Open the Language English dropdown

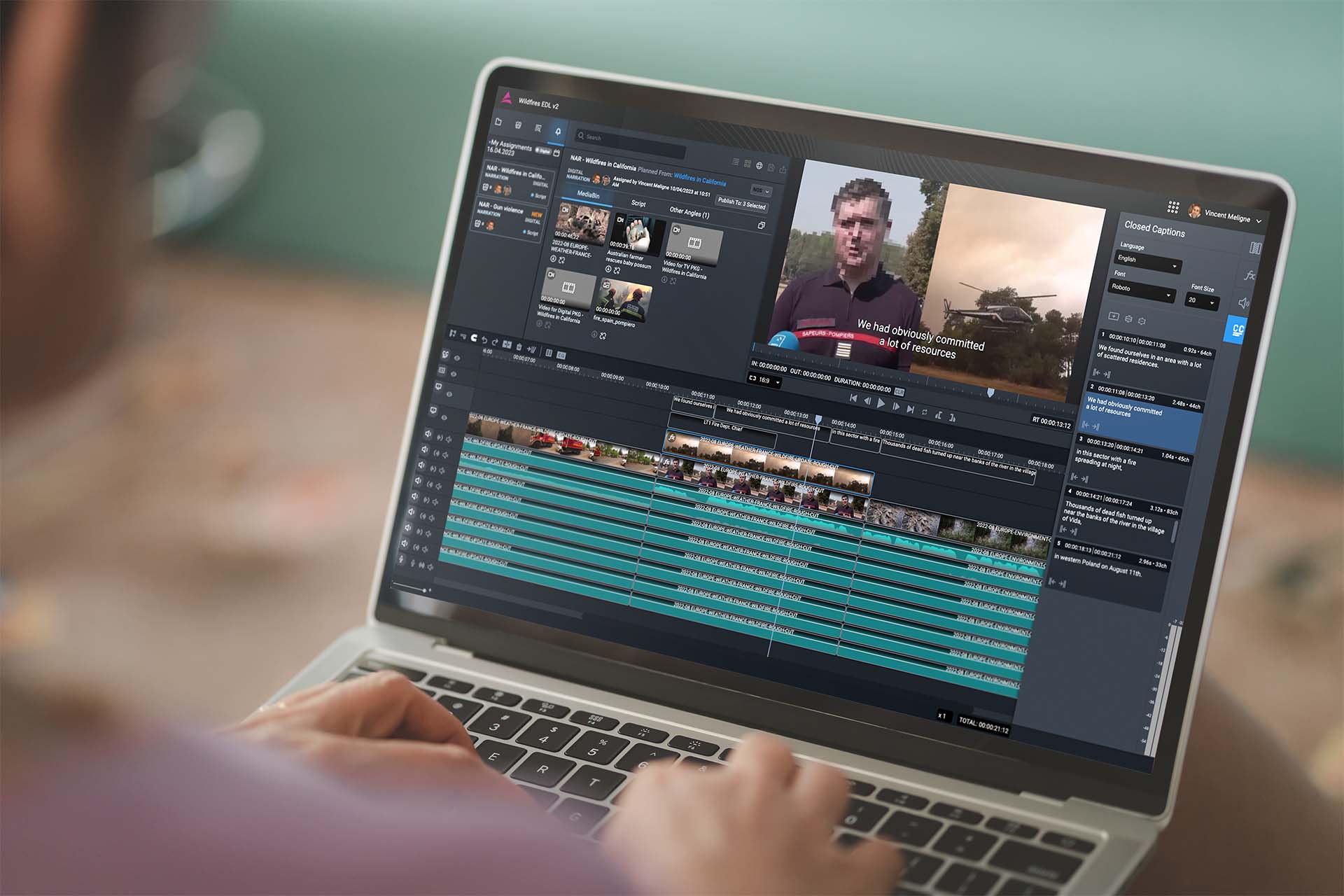tap(1147, 263)
